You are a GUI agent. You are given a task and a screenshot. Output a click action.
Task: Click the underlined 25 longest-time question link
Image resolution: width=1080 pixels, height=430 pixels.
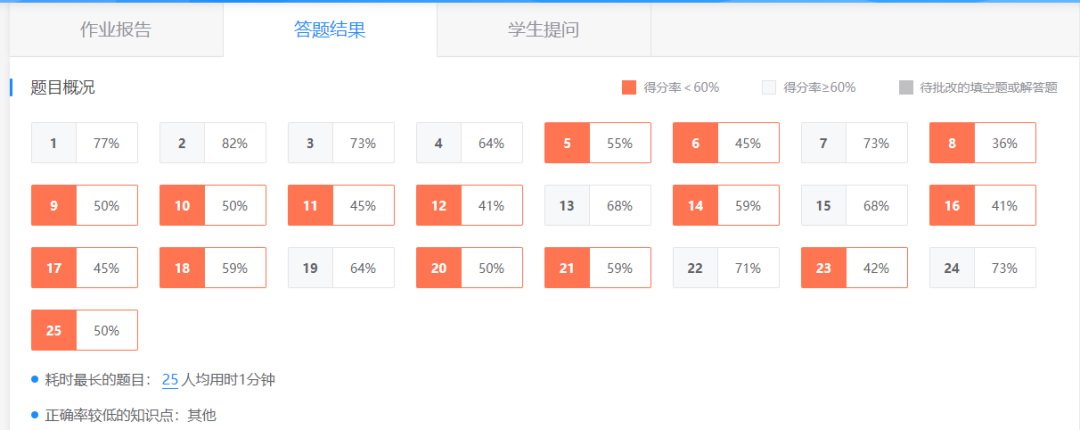coord(170,380)
